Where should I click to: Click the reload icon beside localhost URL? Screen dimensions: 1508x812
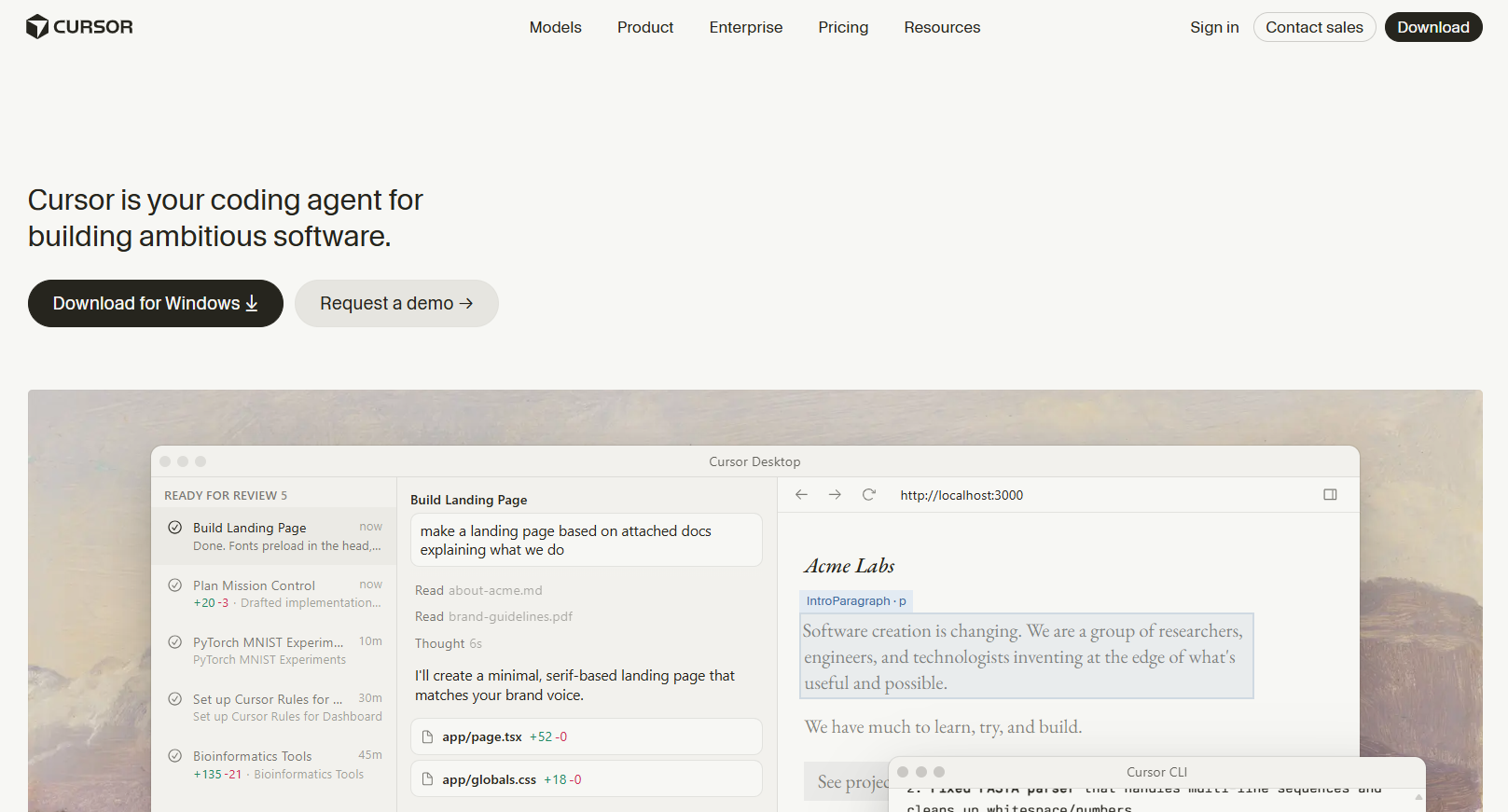pos(869,495)
